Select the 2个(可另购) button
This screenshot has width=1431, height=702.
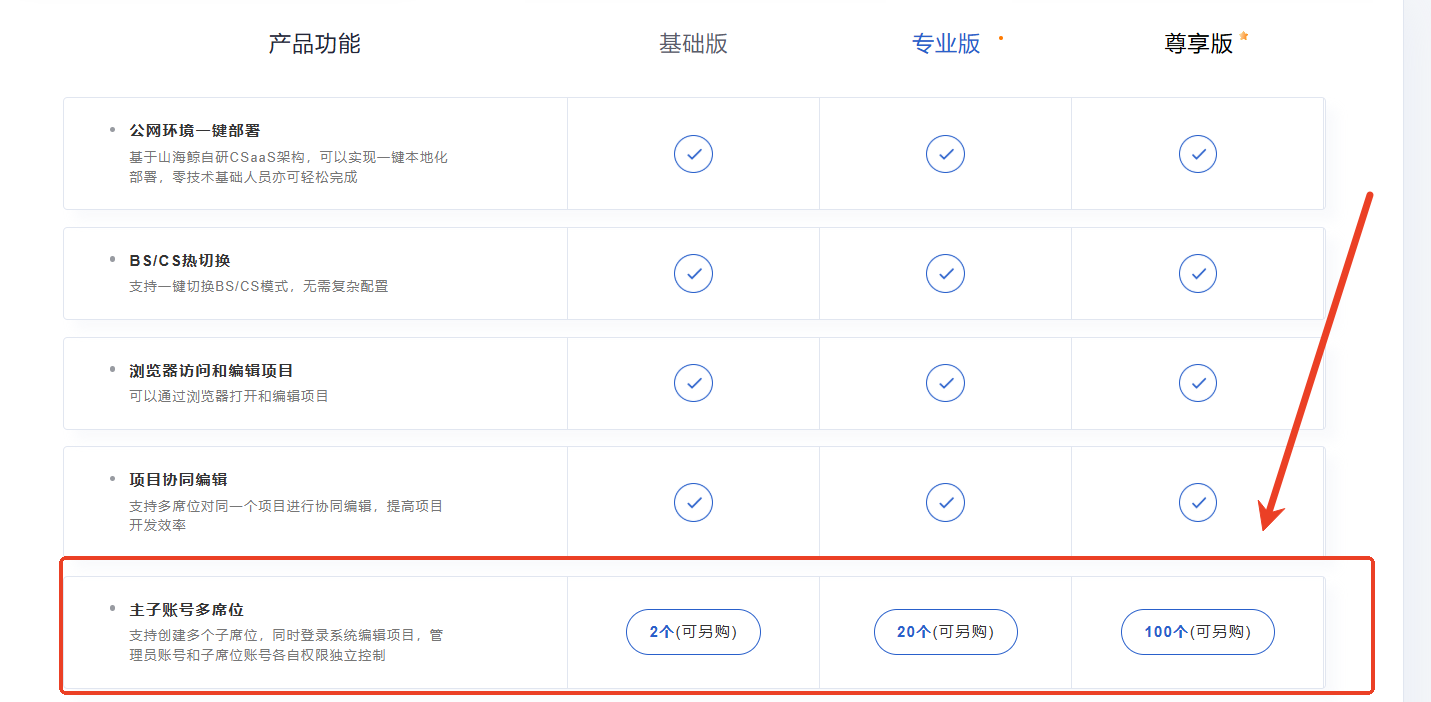pyautogui.click(x=693, y=632)
